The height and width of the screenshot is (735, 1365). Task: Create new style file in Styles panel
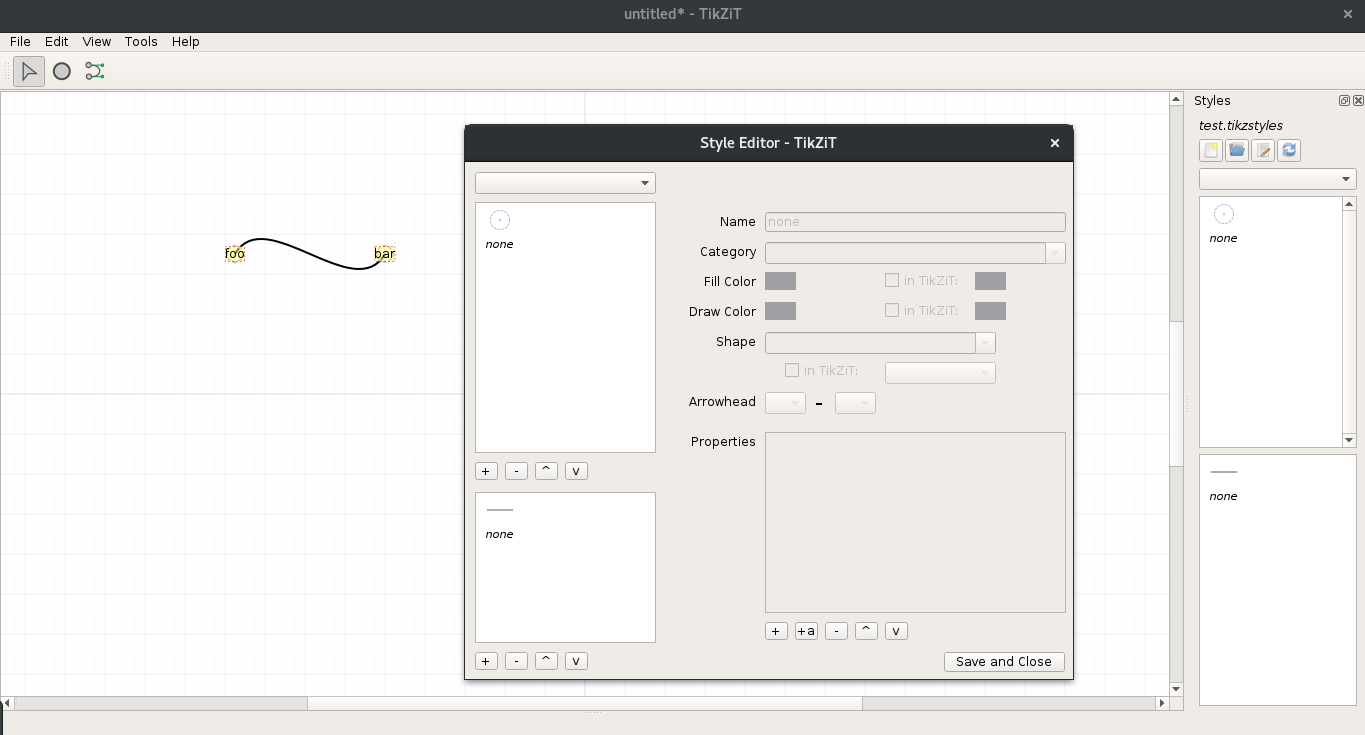click(x=1211, y=150)
